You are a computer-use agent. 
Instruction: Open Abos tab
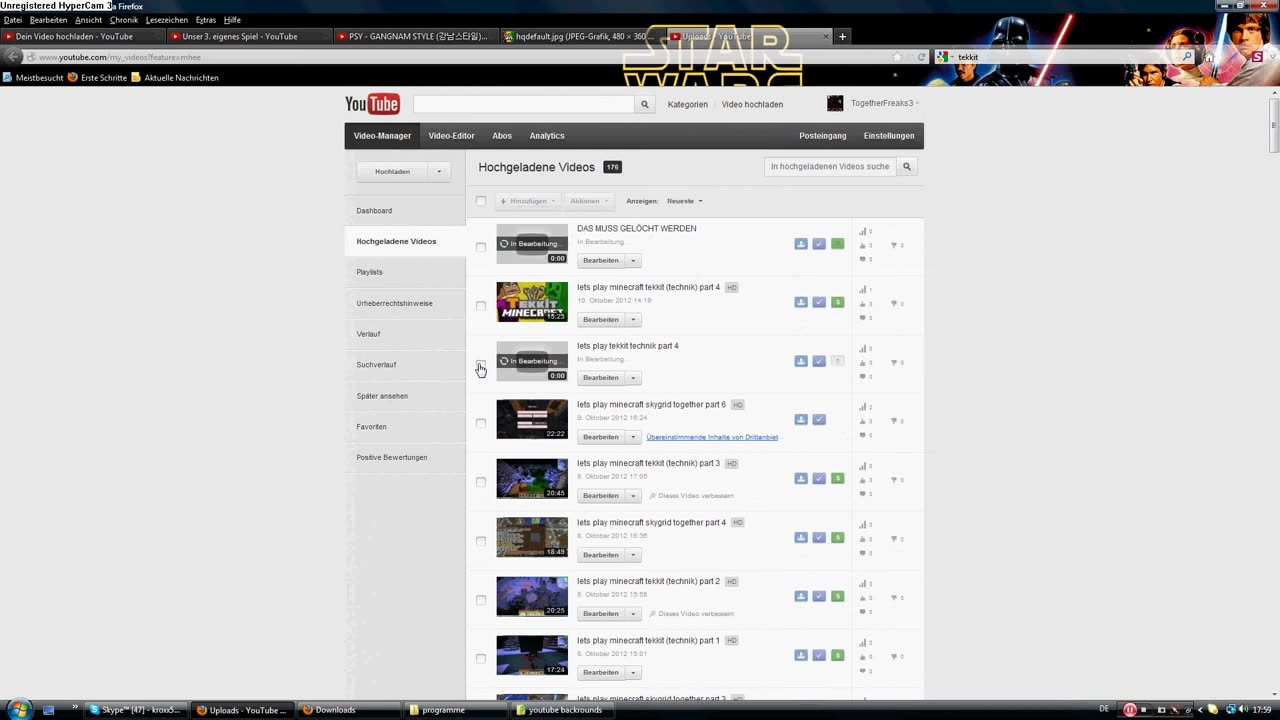click(502, 136)
